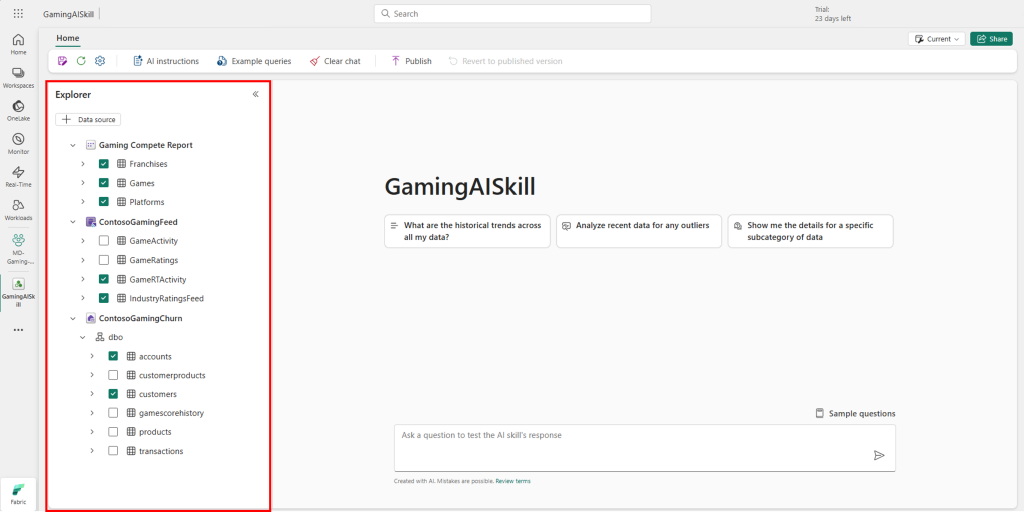Image resolution: width=1024 pixels, height=512 pixels.
Task: Select the Home ribbon tab
Action: point(67,38)
